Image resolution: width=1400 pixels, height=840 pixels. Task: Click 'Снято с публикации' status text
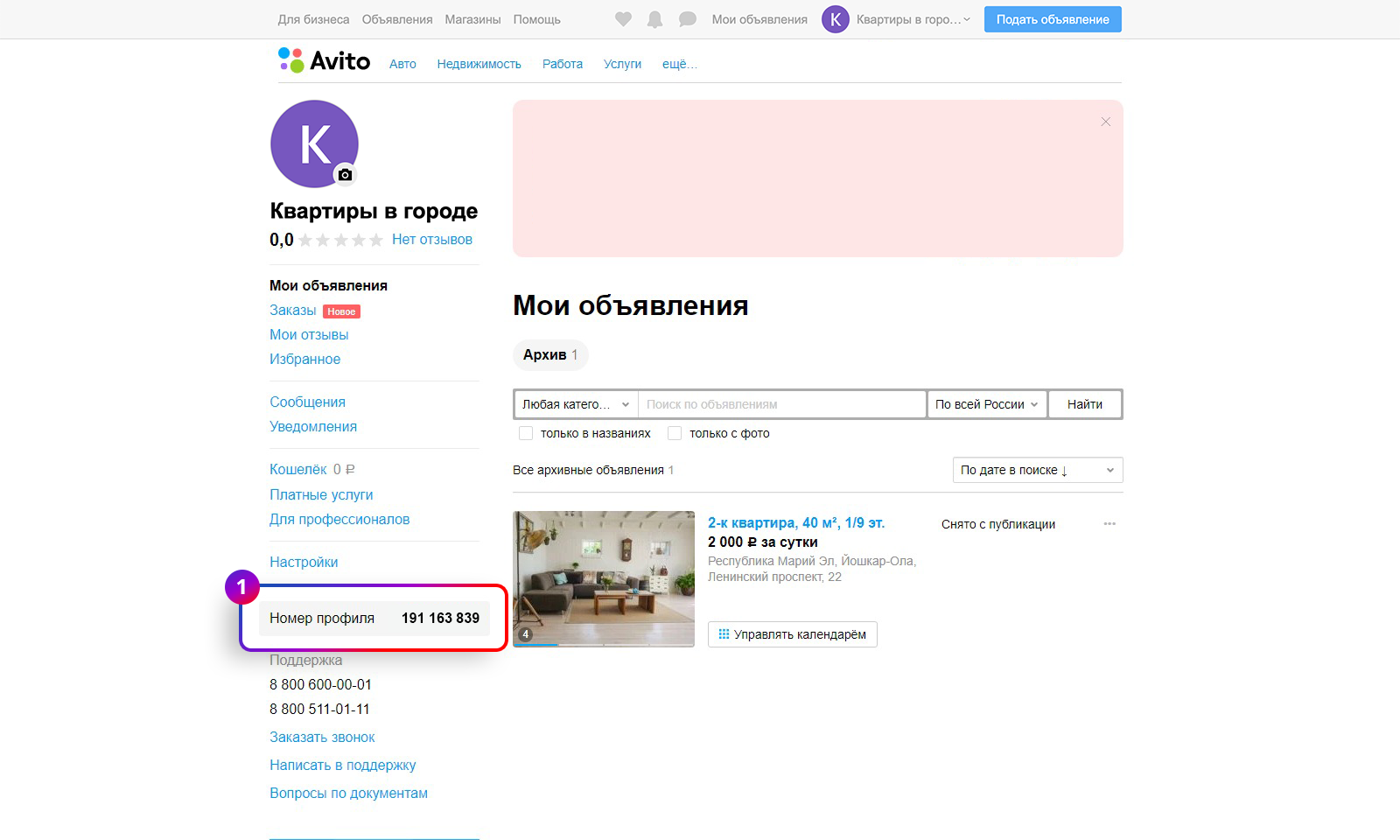[998, 524]
